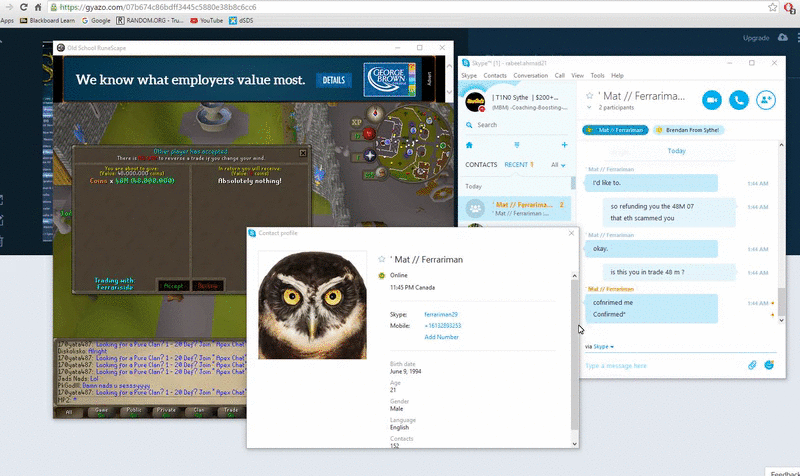Click the Type a message here field

[x=663, y=366]
